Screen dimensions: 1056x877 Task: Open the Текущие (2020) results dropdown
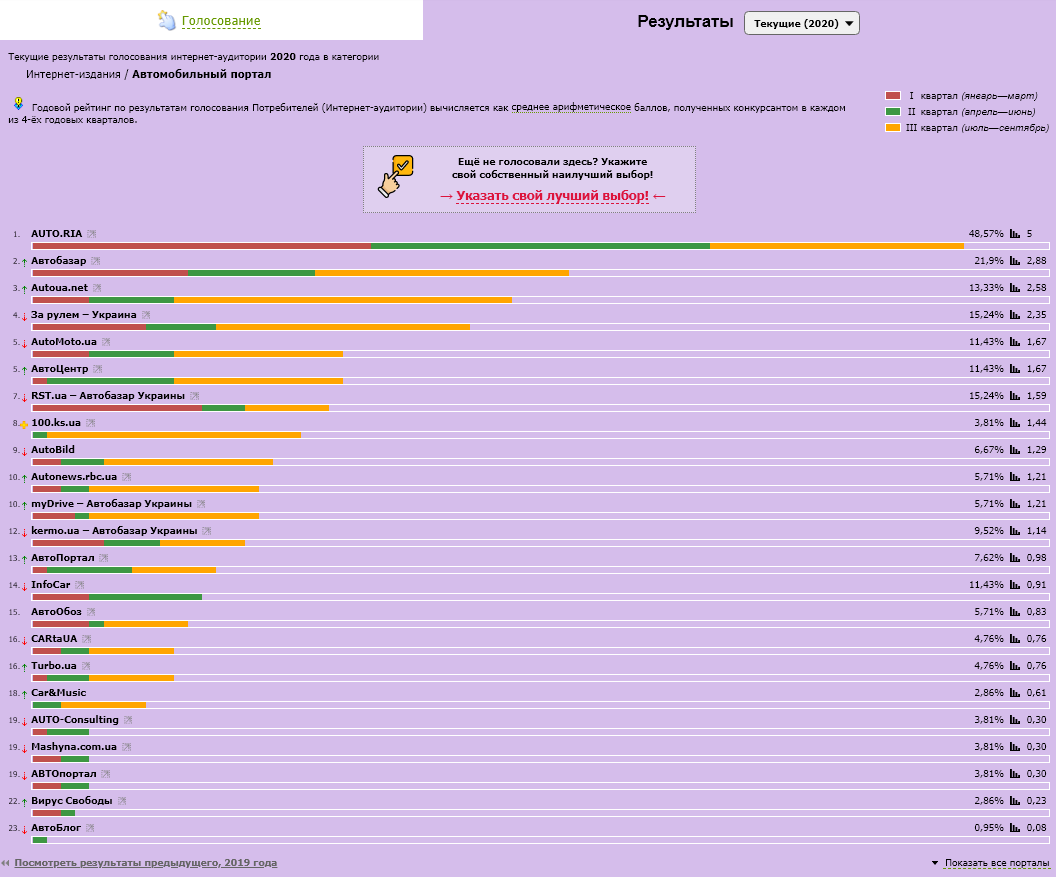pyautogui.click(x=801, y=23)
